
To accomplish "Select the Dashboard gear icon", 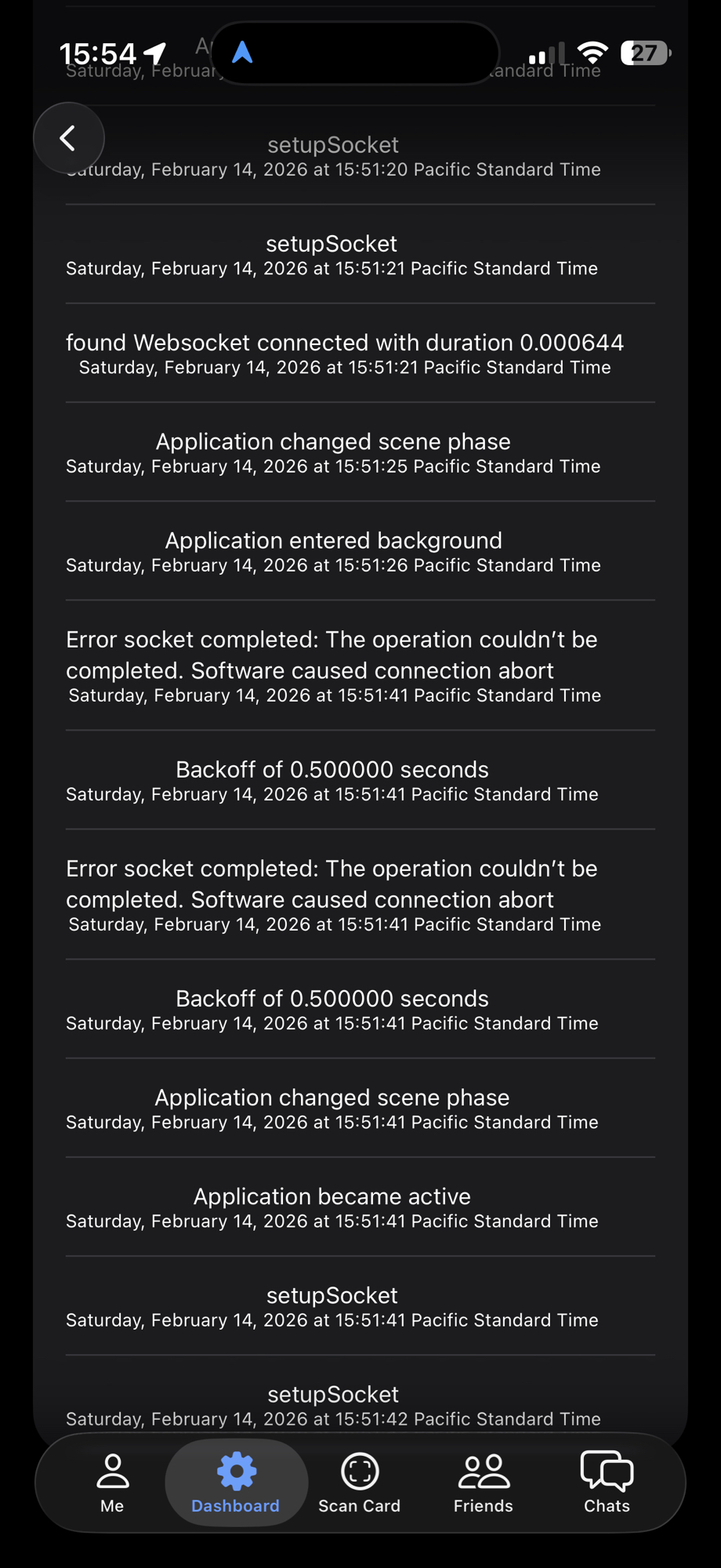I will pyautogui.click(x=236, y=1471).
